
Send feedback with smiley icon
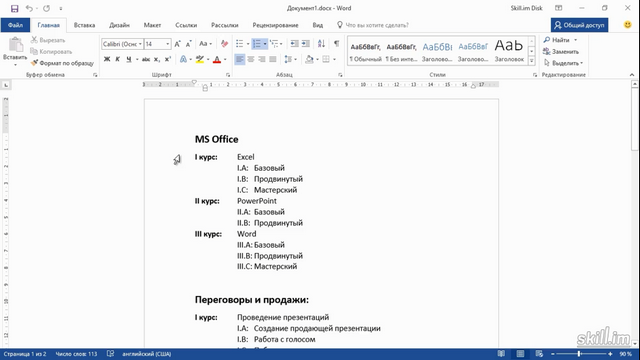(627, 25)
